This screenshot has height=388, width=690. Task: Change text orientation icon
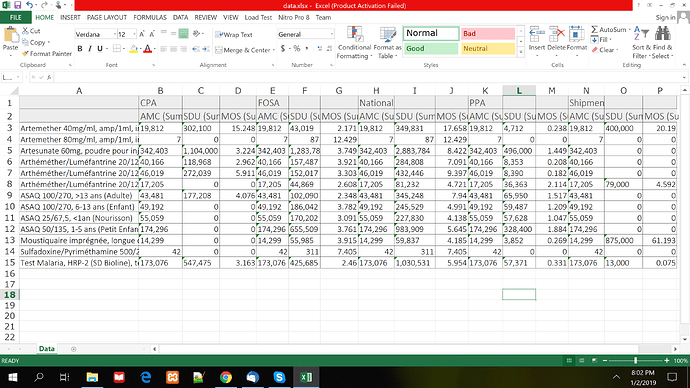[x=196, y=34]
